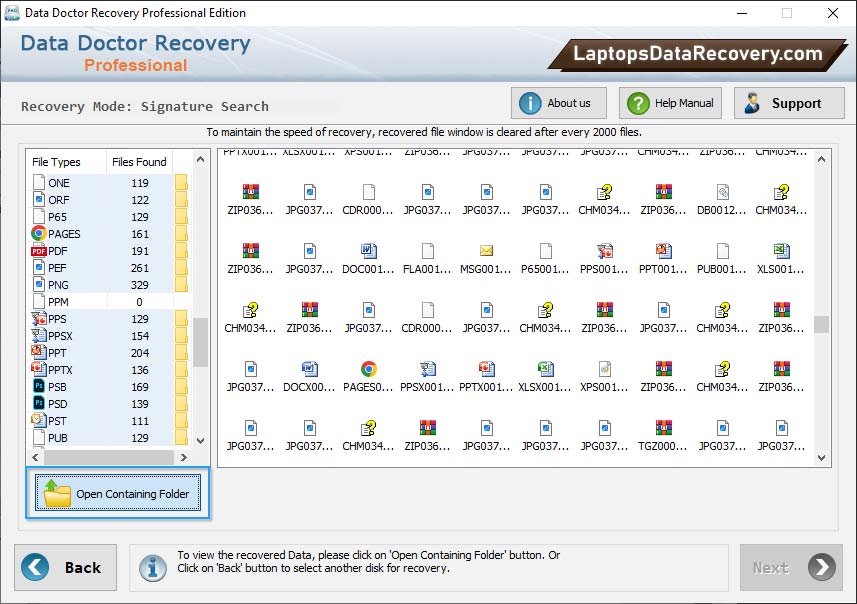This screenshot has height=604, width=857.
Task: Select the PAGES0 Chrome-icon file
Action: click(x=368, y=368)
